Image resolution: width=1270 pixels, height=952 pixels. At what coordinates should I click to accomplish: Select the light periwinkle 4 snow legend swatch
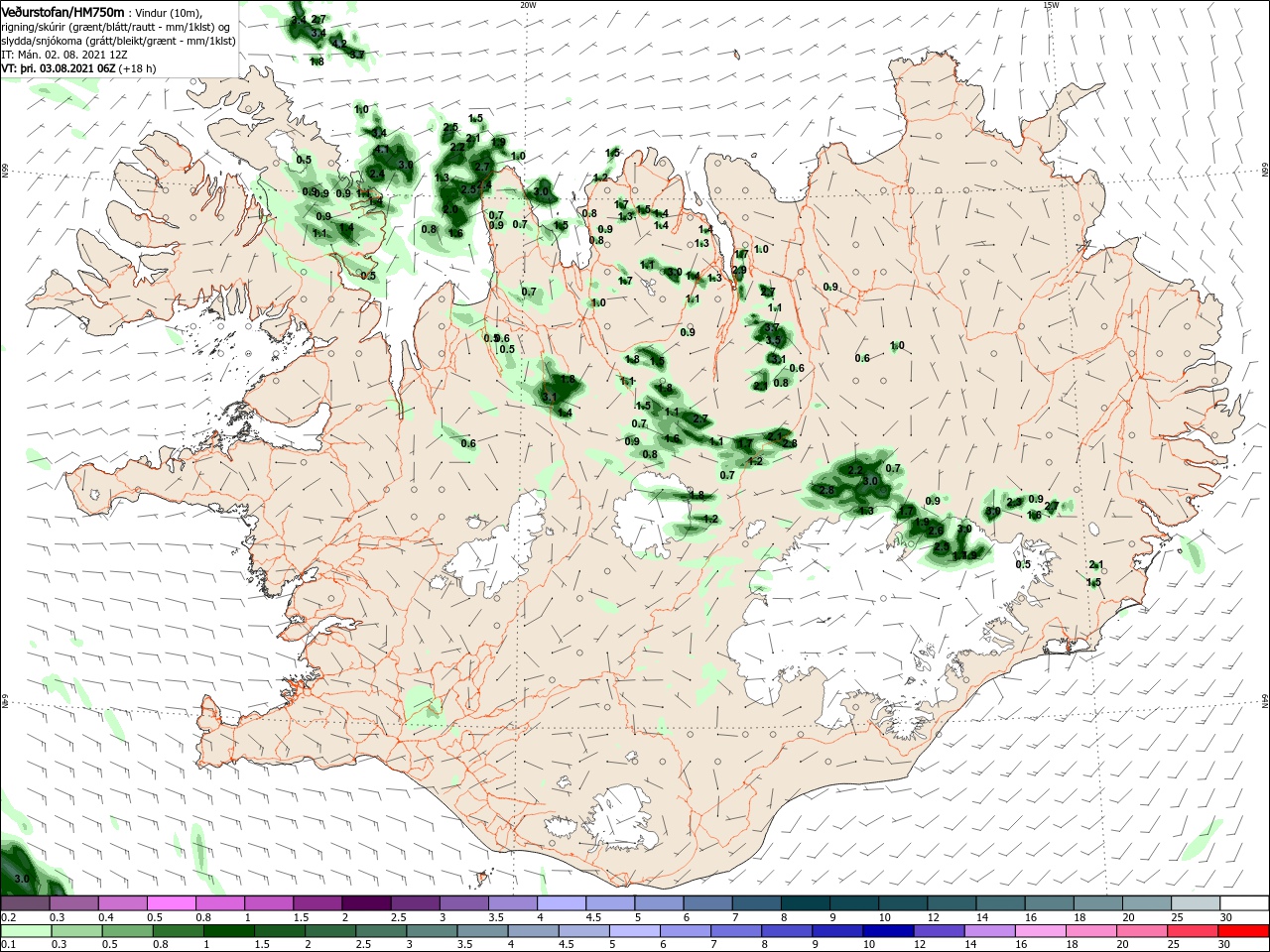pyautogui.click(x=562, y=903)
